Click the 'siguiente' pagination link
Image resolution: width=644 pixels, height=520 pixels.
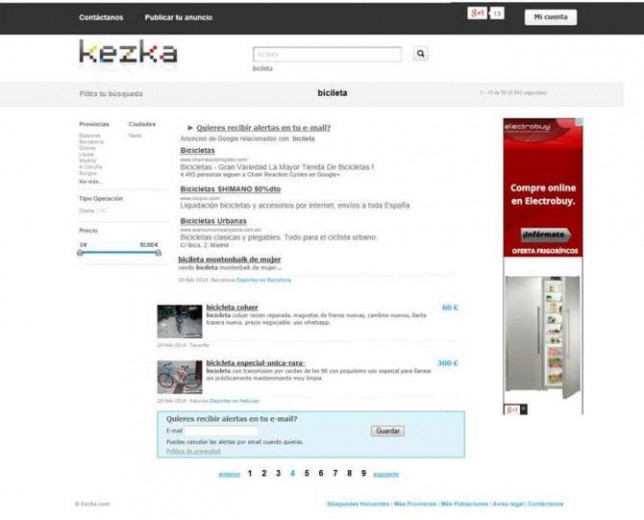(x=386, y=474)
